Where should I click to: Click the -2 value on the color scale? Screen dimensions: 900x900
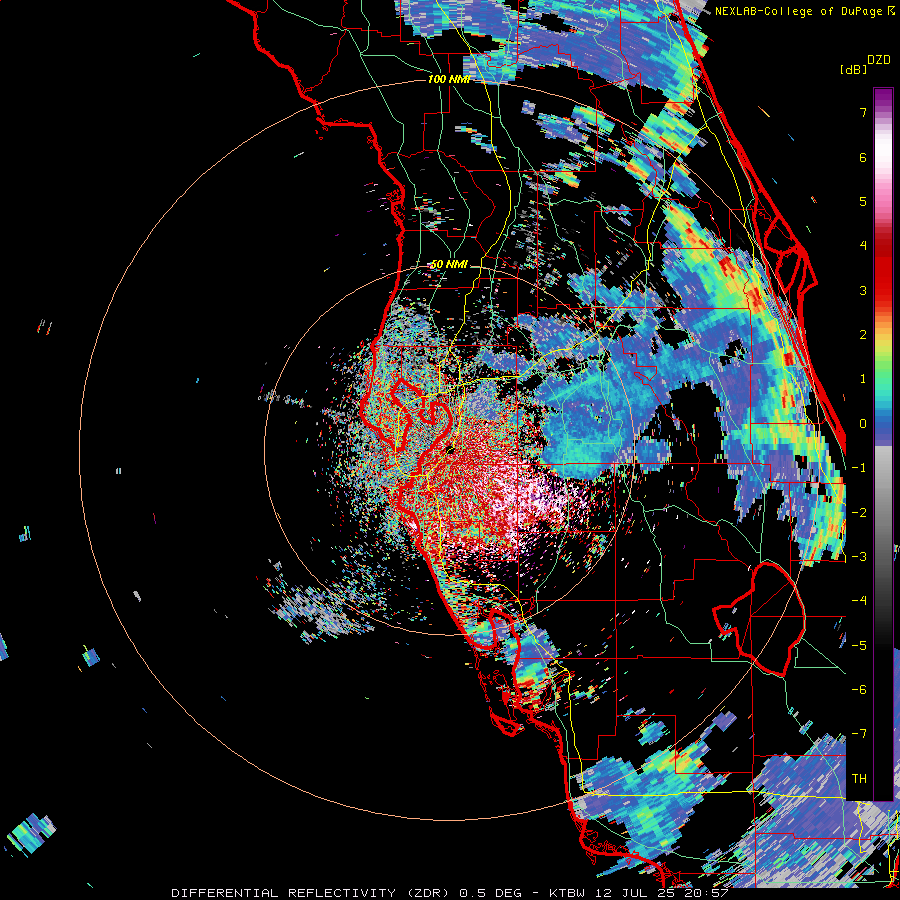click(x=859, y=512)
